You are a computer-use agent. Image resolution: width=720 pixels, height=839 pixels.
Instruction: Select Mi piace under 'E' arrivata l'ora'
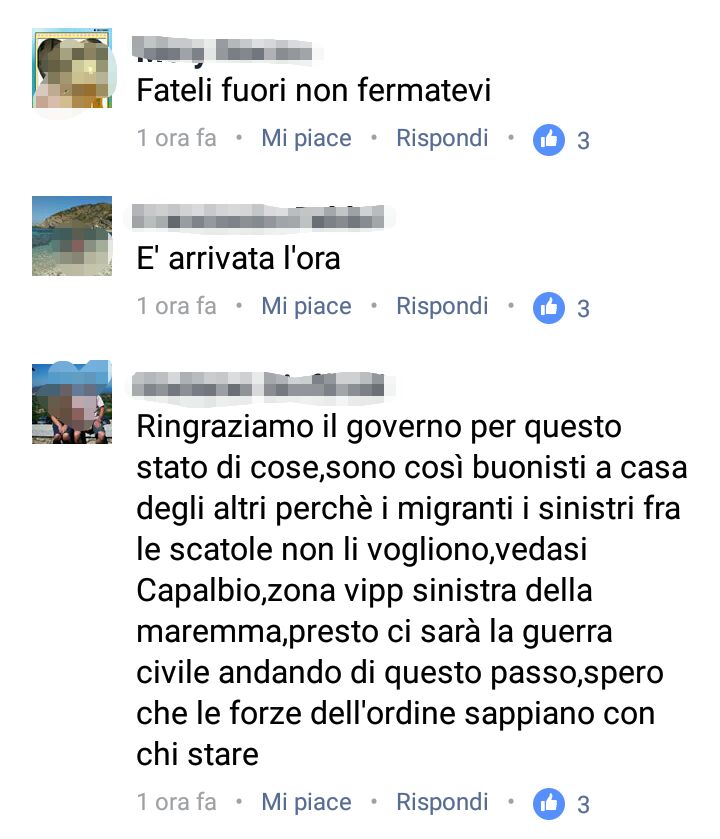point(306,306)
